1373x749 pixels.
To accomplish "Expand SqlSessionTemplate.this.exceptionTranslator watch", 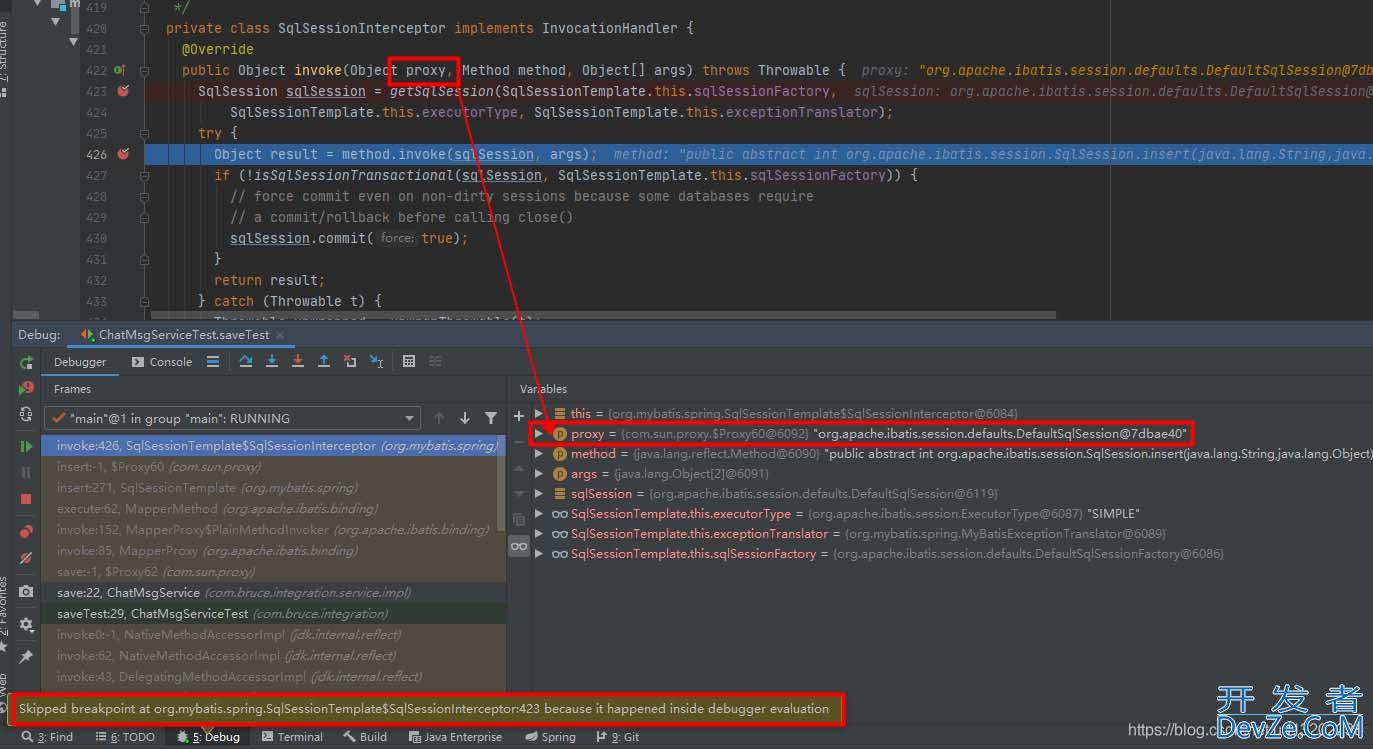I will pyautogui.click(x=539, y=533).
